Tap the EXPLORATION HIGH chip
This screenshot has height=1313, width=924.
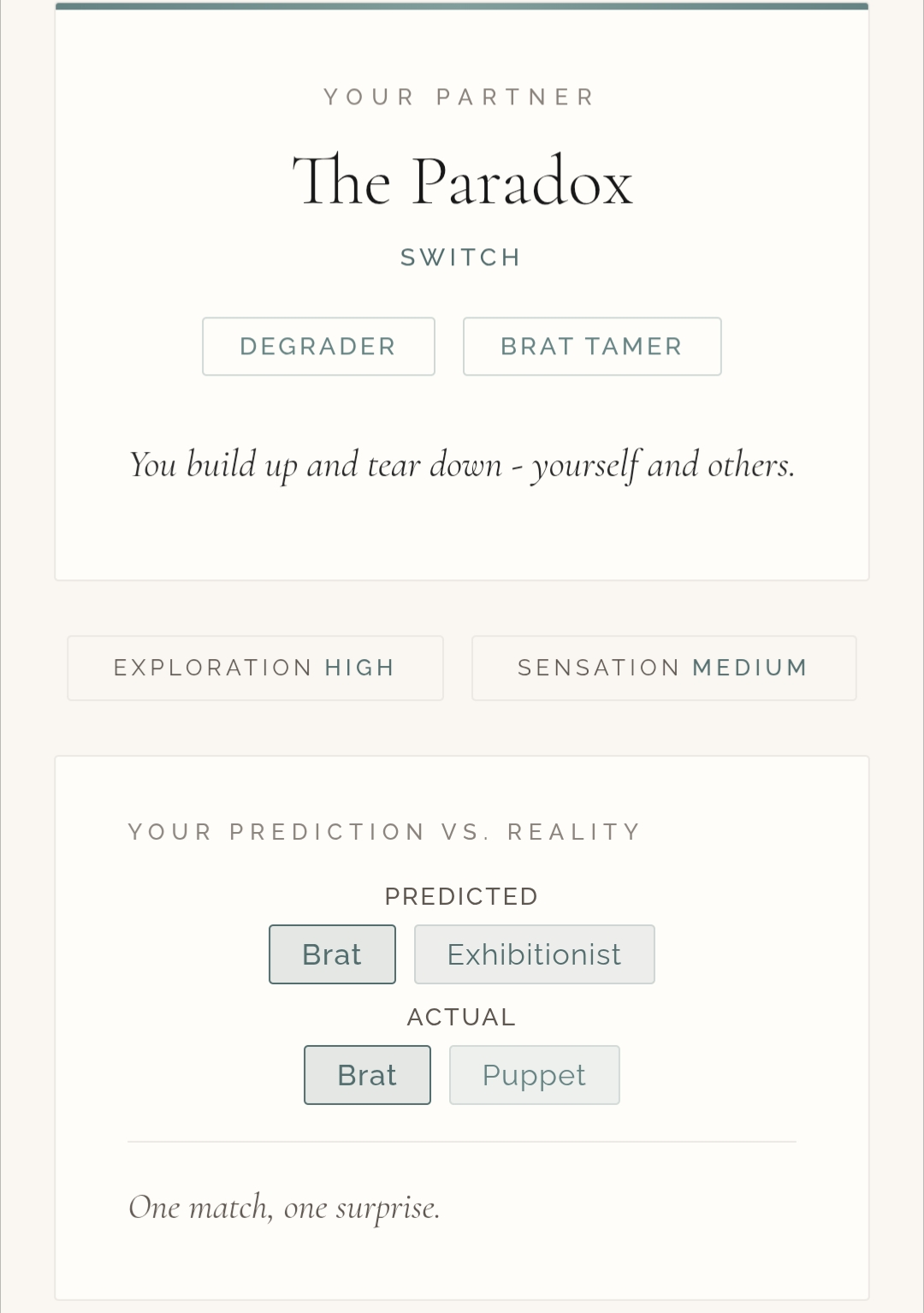255,668
